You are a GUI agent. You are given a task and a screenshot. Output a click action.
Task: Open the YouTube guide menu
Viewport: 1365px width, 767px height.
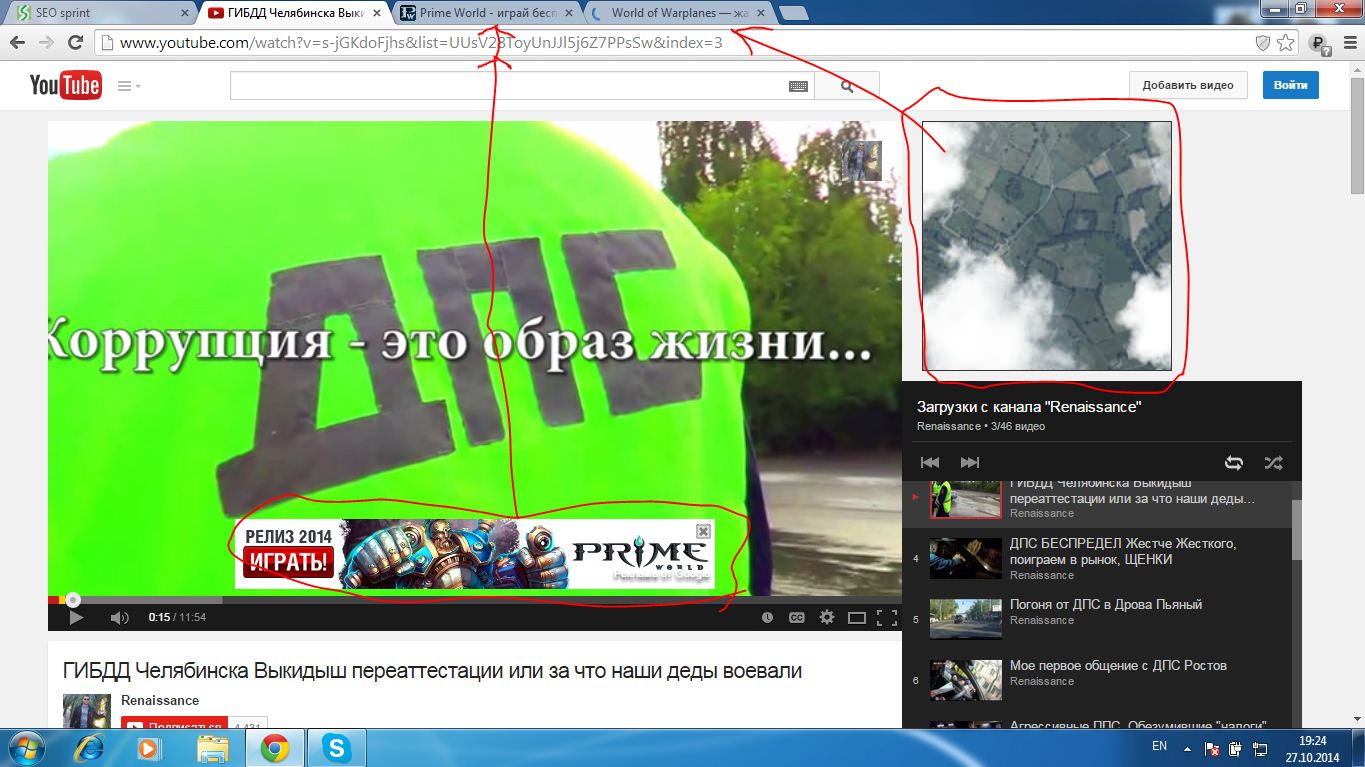[129, 86]
